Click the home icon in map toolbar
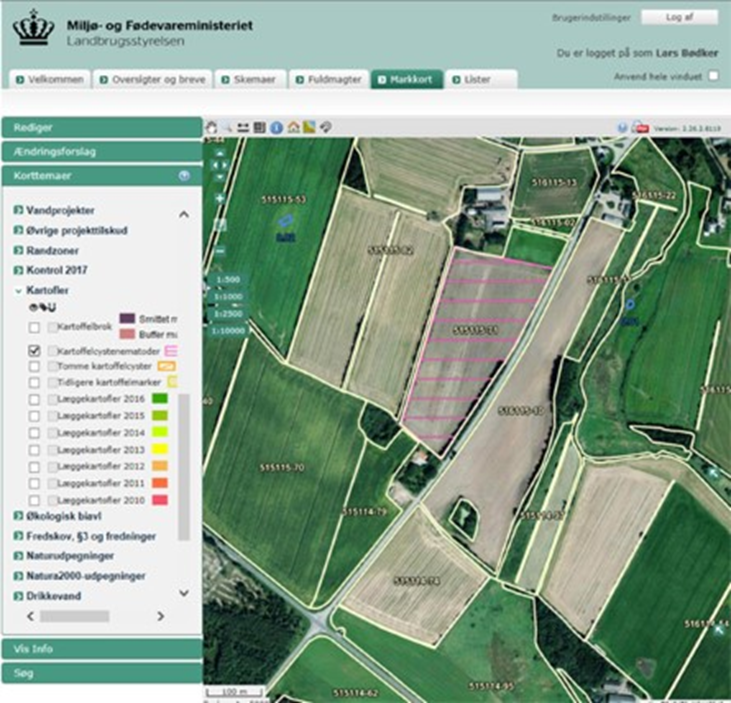The image size is (731, 703). [293, 127]
